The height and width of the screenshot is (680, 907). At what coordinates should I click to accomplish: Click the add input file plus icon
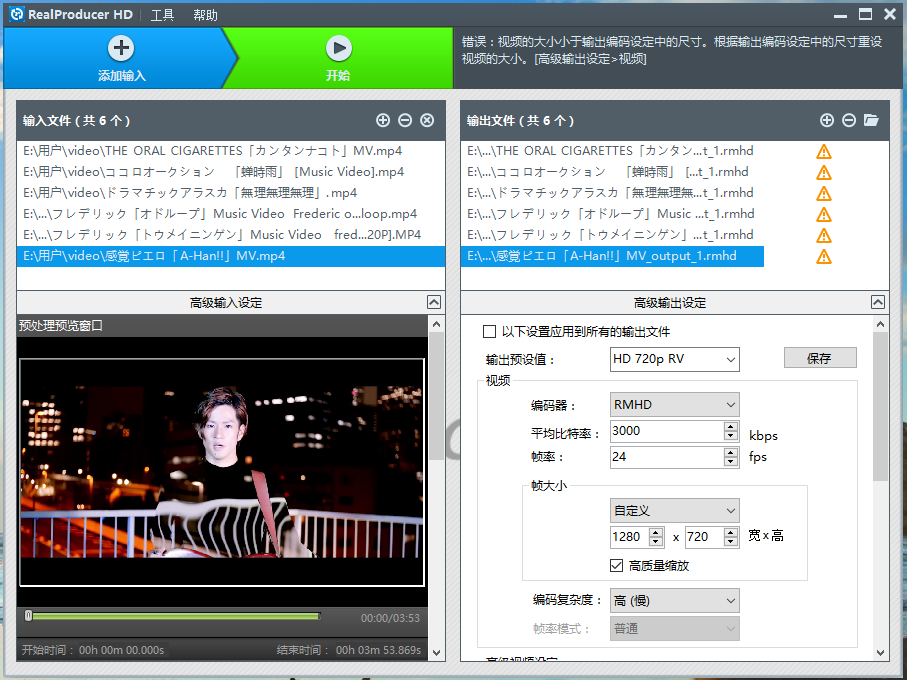[383, 120]
